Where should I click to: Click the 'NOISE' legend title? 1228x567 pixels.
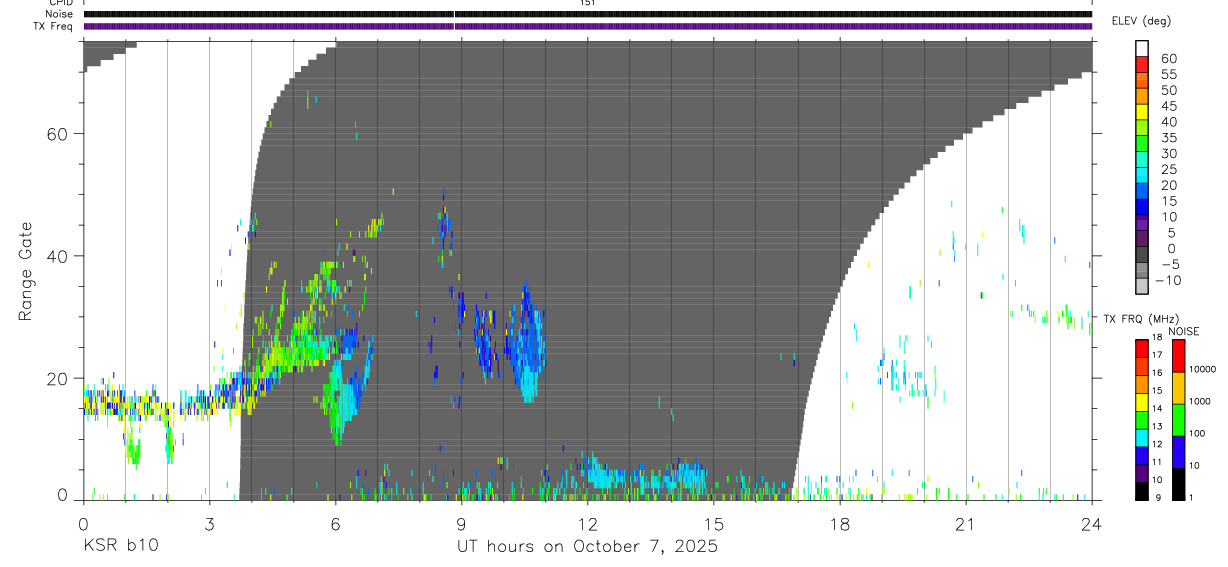pos(1184,331)
